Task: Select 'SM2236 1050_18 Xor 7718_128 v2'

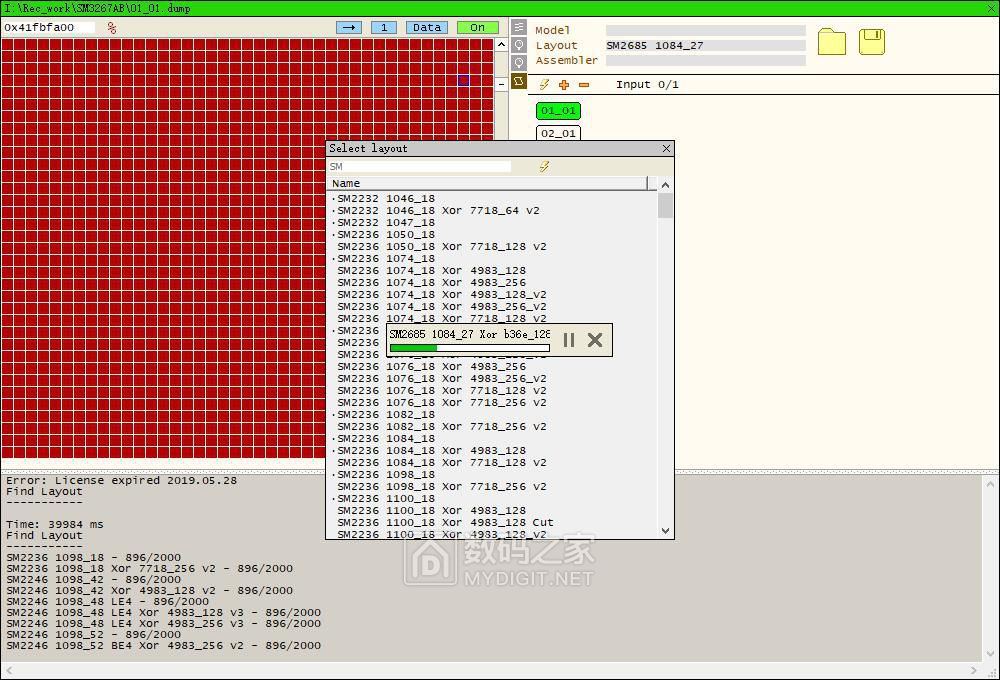Action: (441, 247)
